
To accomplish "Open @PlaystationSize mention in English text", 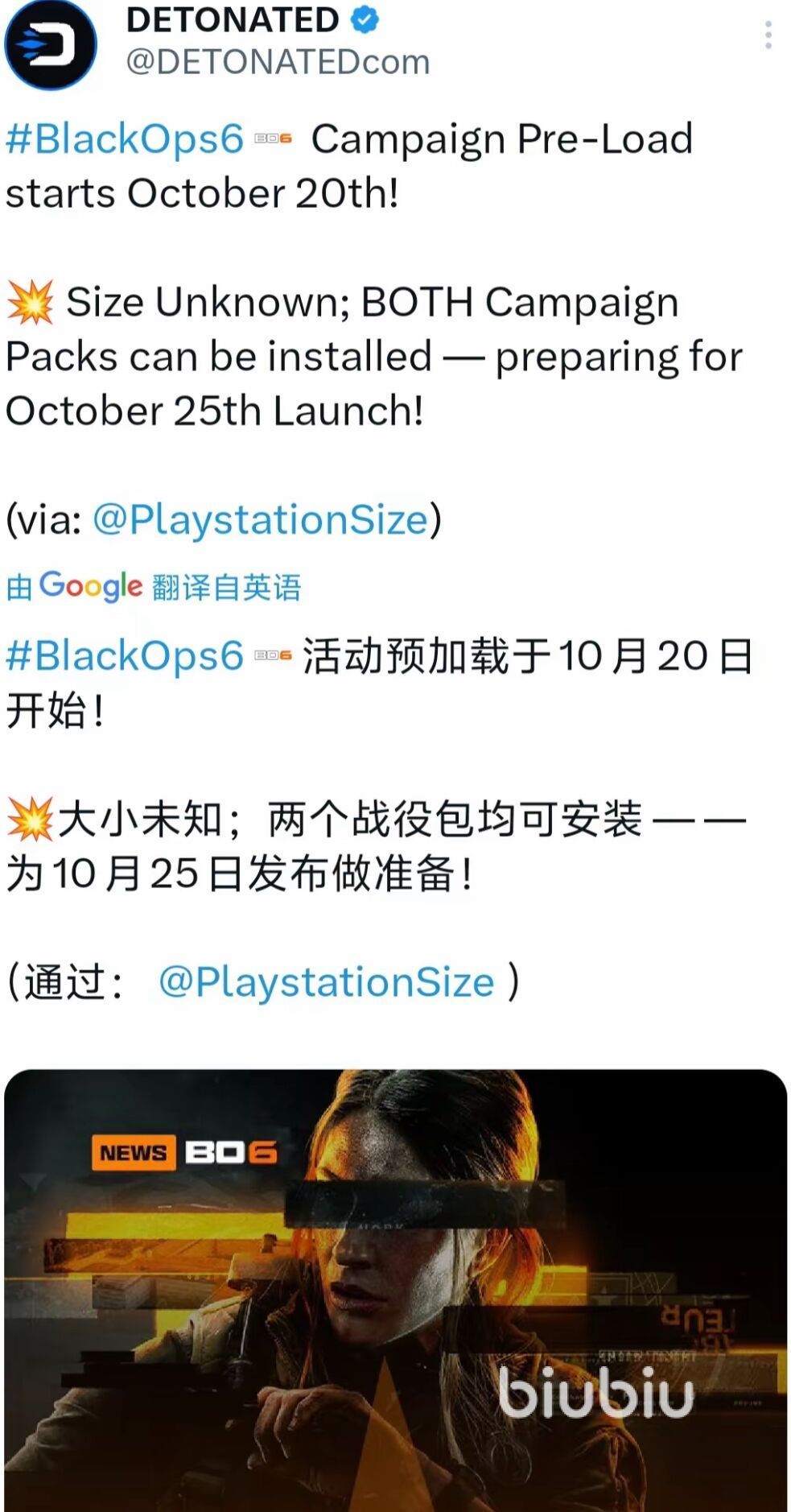I will tap(261, 519).
